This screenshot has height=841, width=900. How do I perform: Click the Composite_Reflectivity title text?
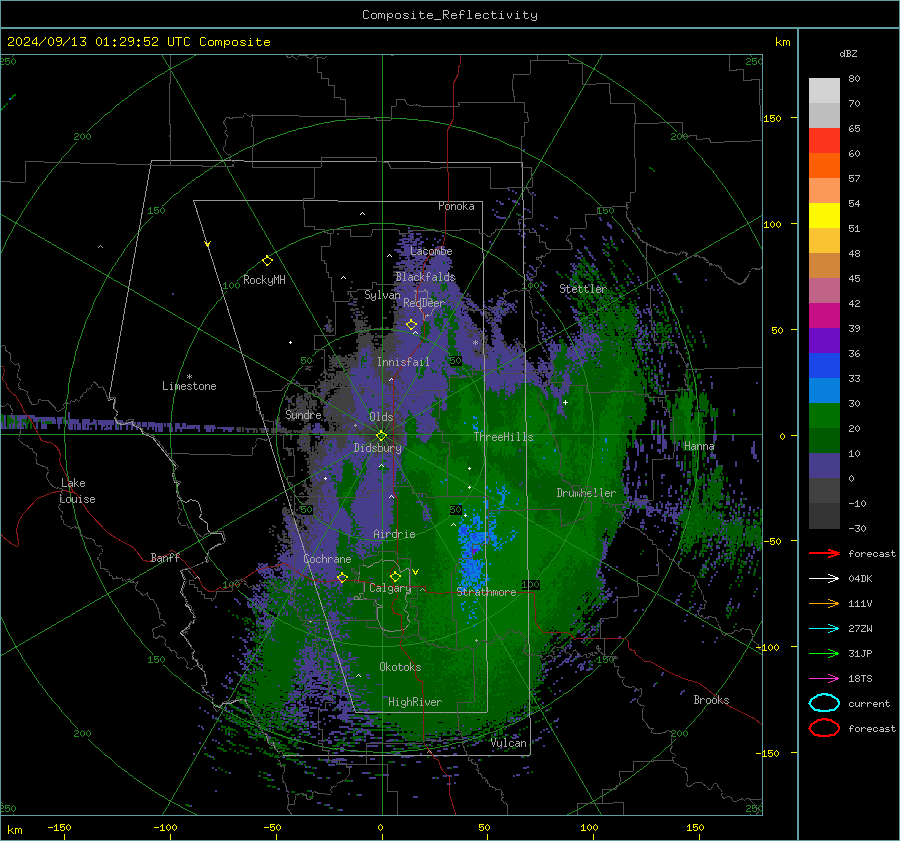450,15
